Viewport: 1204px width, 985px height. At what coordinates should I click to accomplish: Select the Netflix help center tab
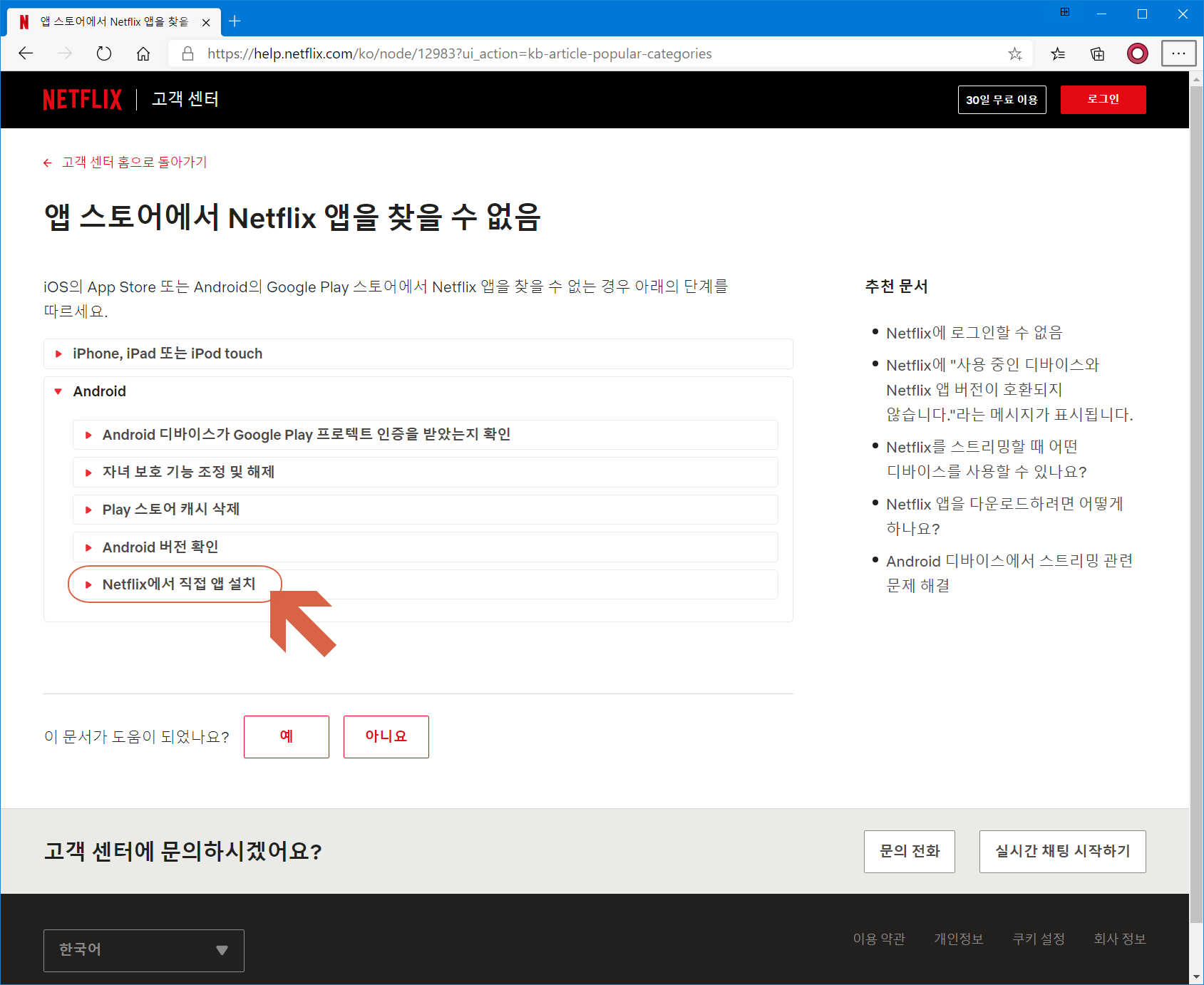pyautogui.click(x=114, y=22)
